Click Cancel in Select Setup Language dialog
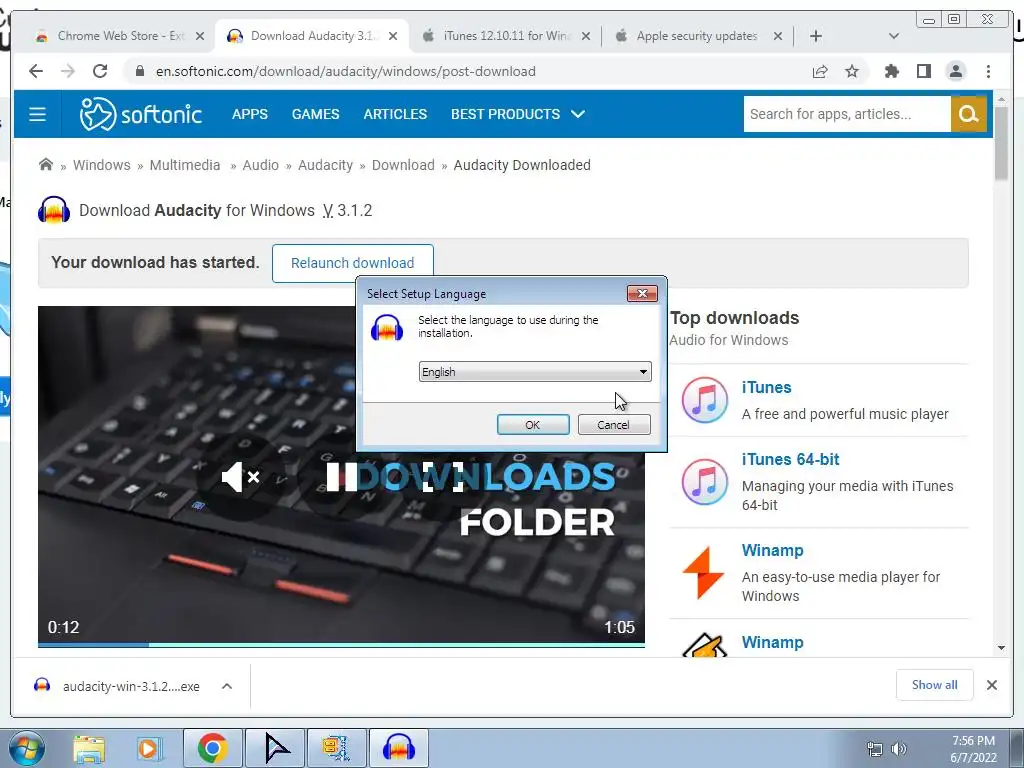The width and height of the screenshot is (1024, 768). pyautogui.click(x=614, y=424)
